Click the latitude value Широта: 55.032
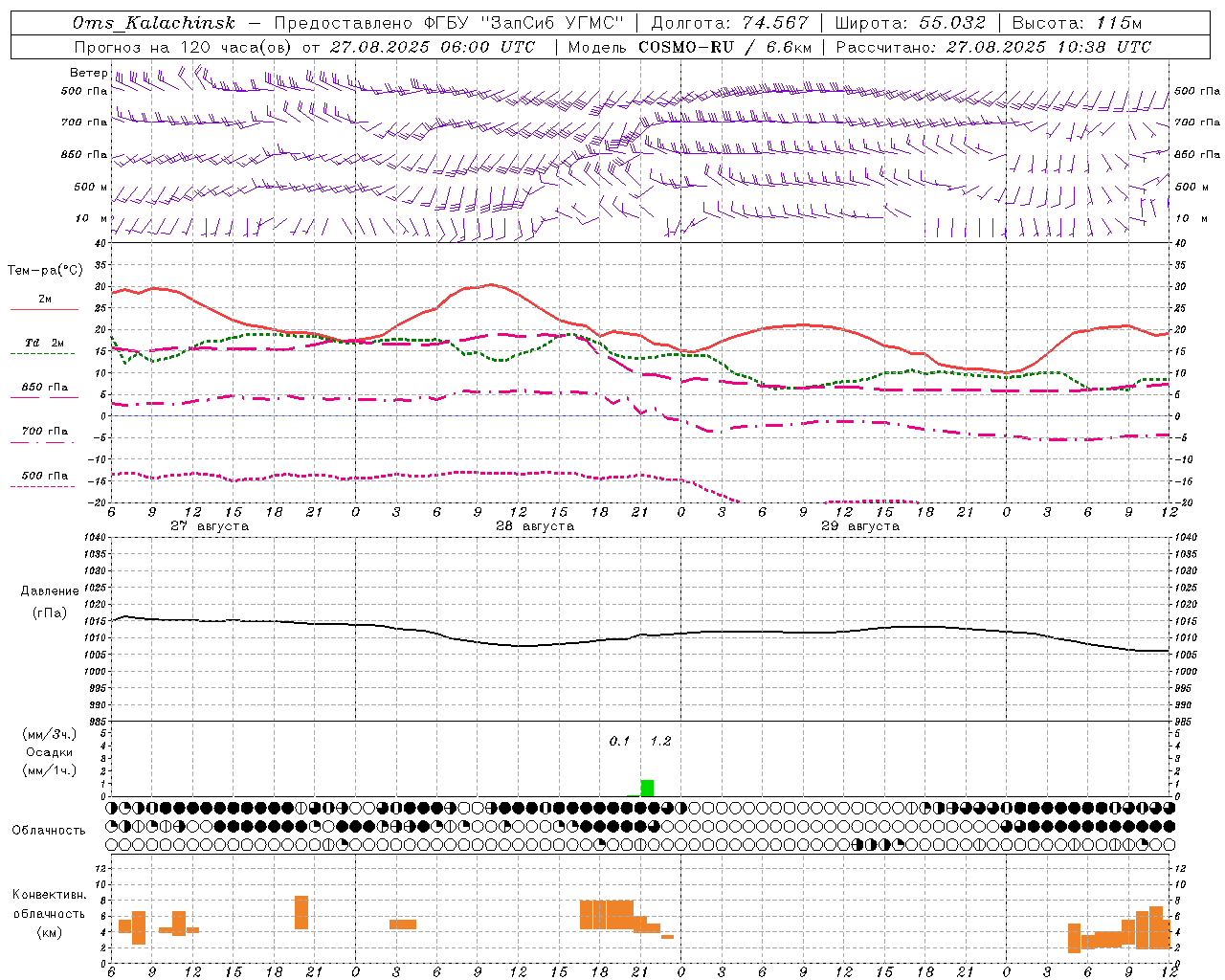The width and height of the screenshot is (1225, 980). click(910, 23)
